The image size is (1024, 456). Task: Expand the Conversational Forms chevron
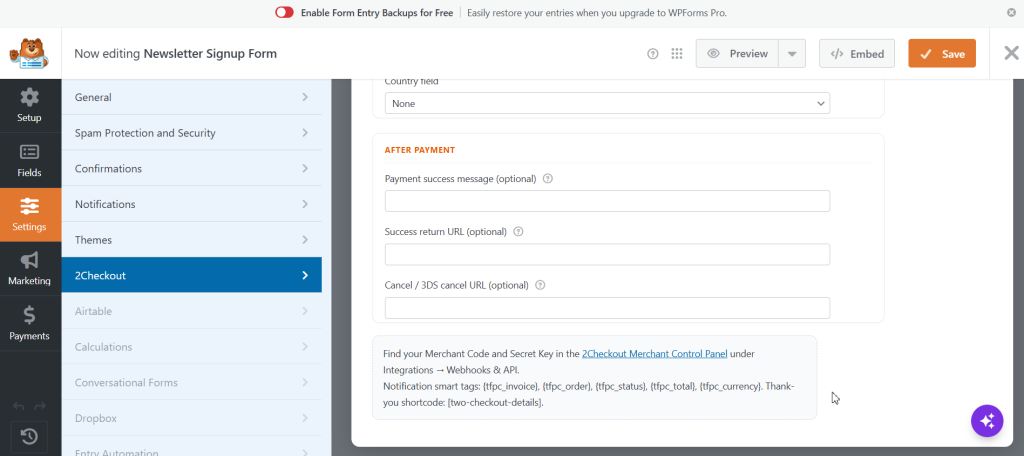(x=305, y=382)
